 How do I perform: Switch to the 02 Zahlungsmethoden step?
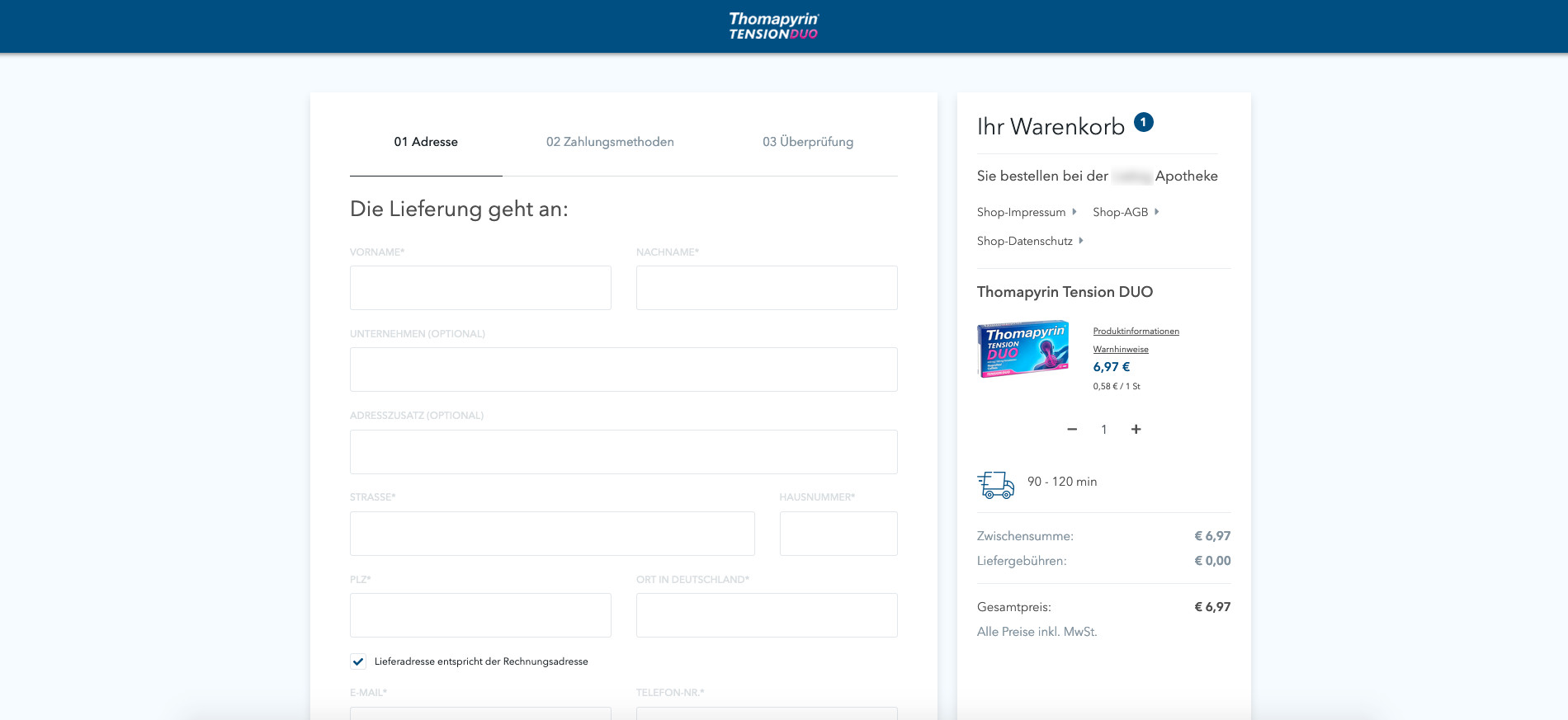coord(610,142)
